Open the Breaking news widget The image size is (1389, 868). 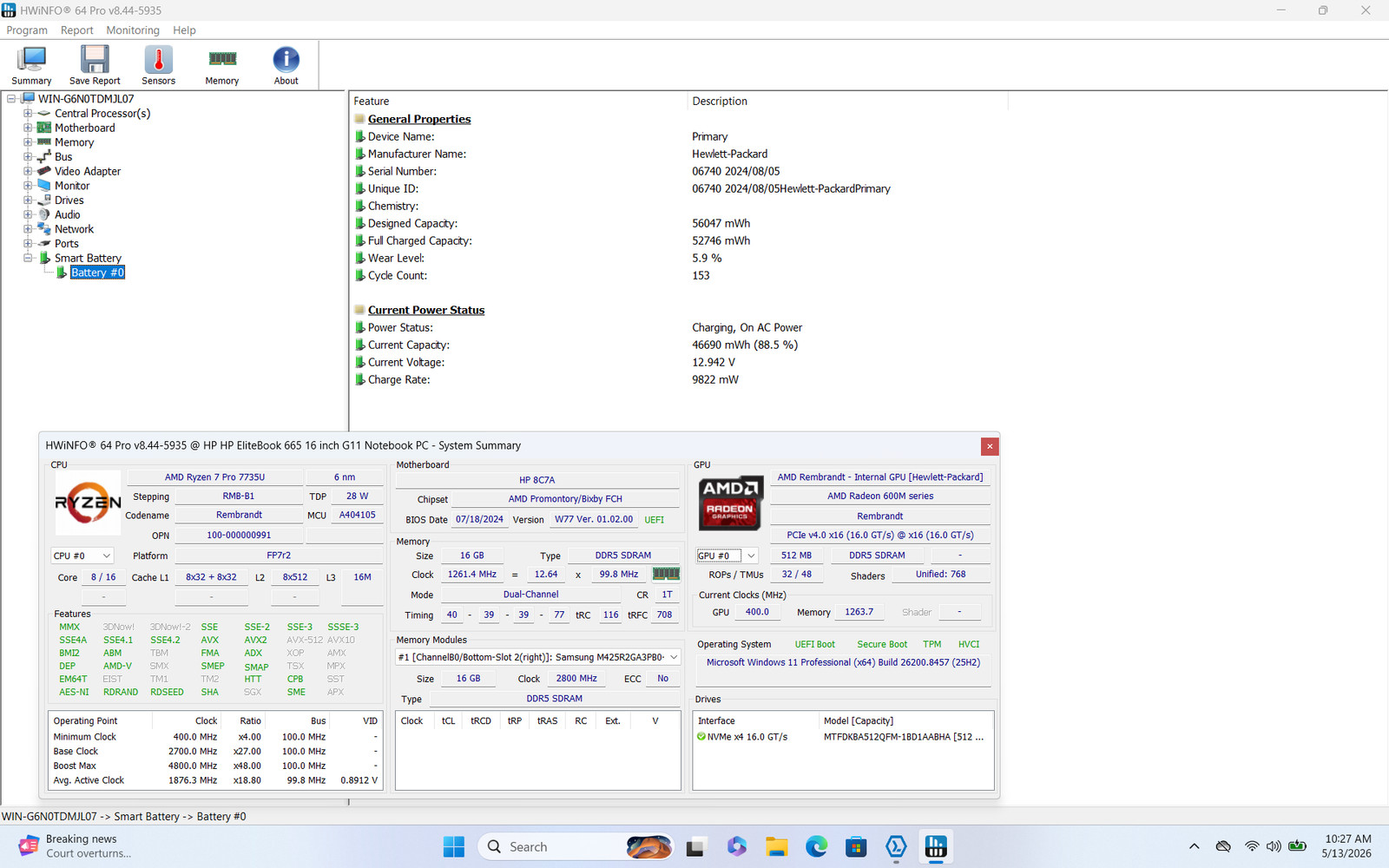coord(75,846)
